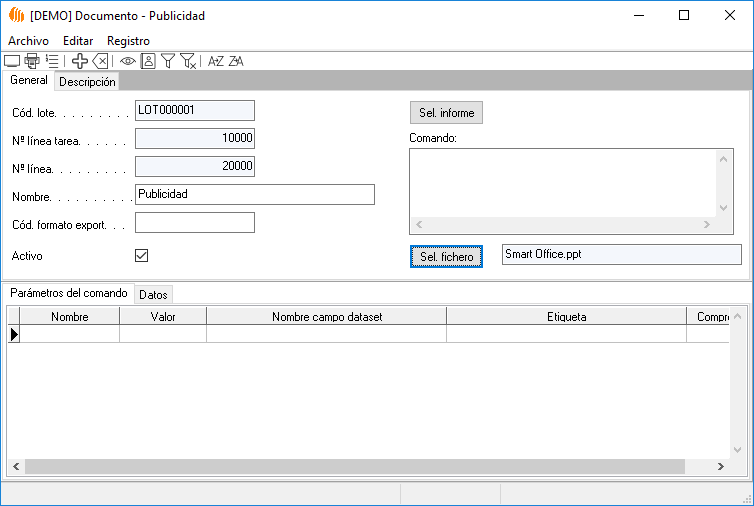Click the grid's horizontal scrollbar right arrow
The width and height of the screenshot is (754, 506).
(720, 467)
